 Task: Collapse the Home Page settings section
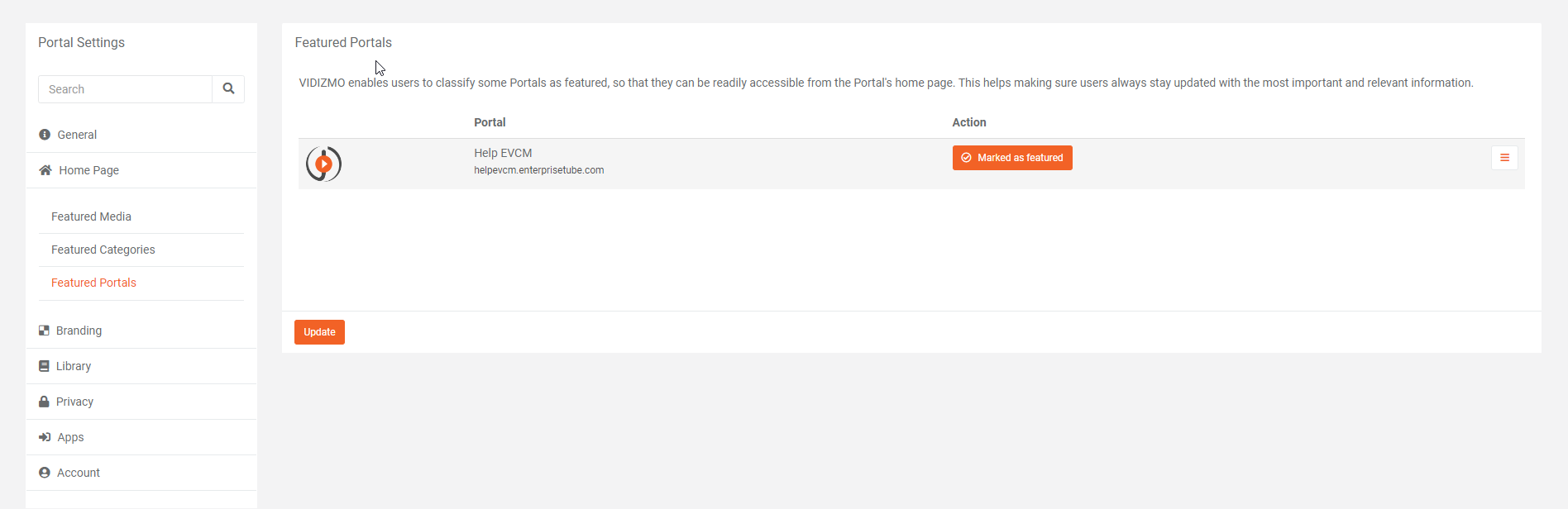[89, 170]
